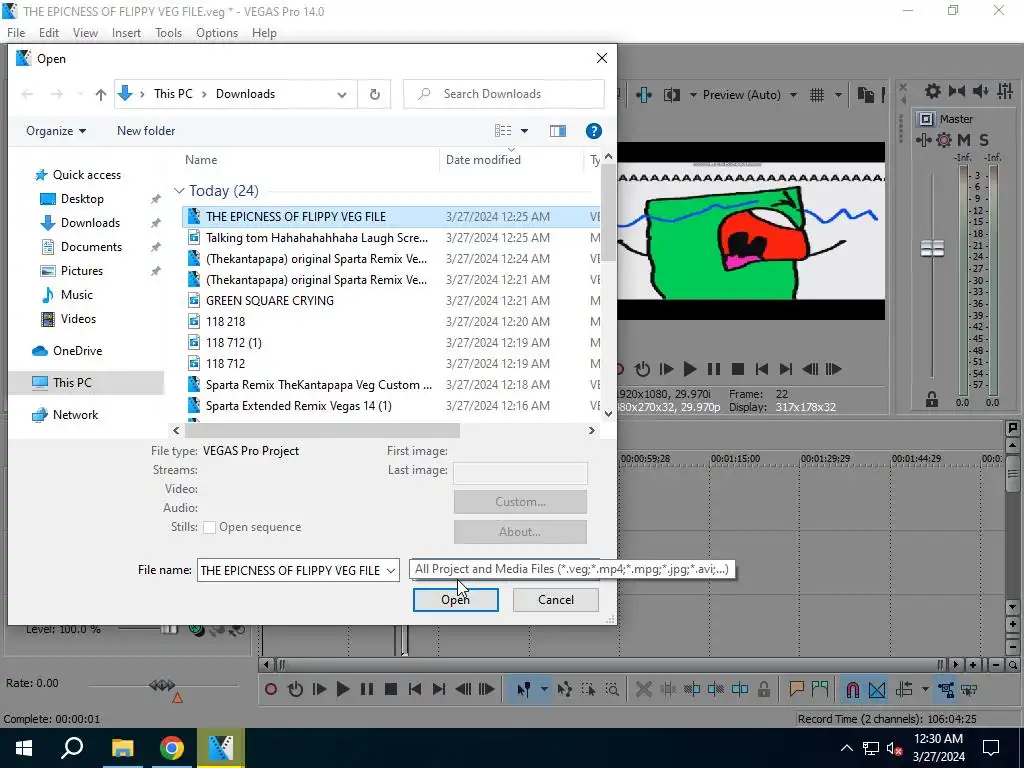Toggle Automatic Crossfades icon
This screenshot has height=768, width=1024.
(877, 689)
